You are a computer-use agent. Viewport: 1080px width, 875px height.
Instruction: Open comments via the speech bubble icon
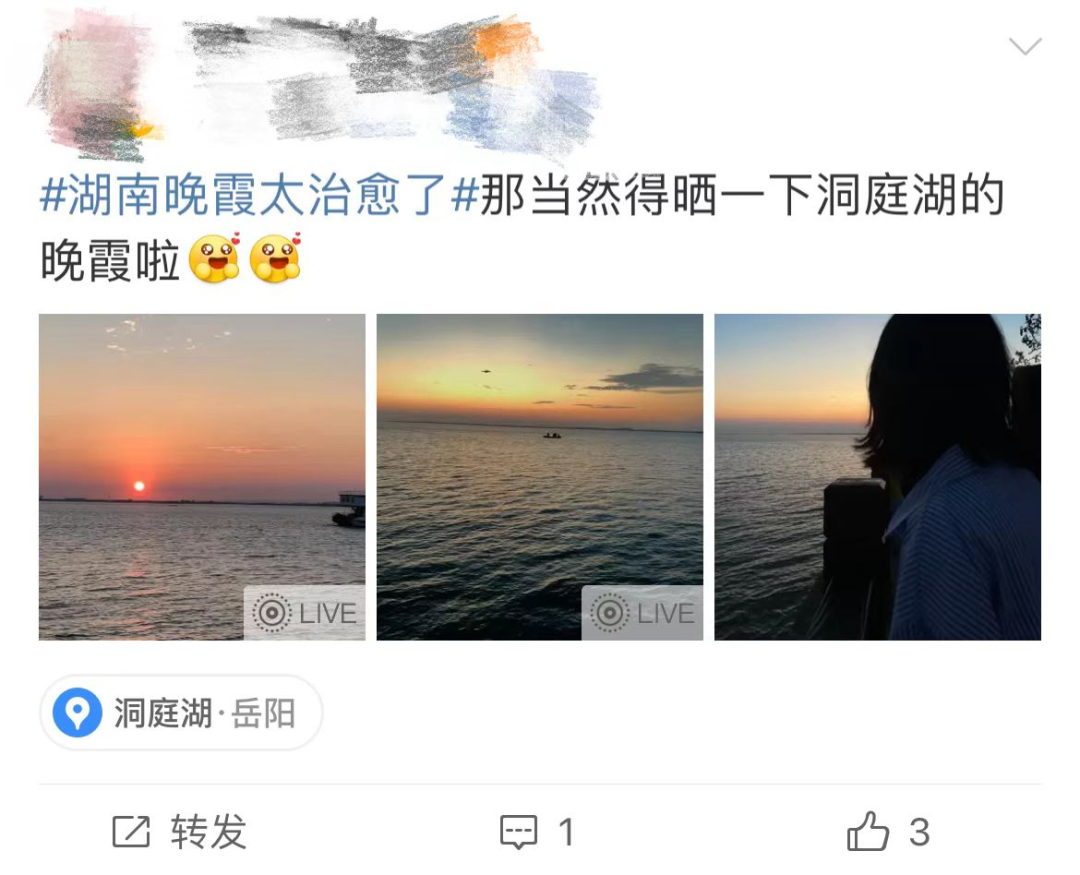pyautogui.click(x=518, y=832)
